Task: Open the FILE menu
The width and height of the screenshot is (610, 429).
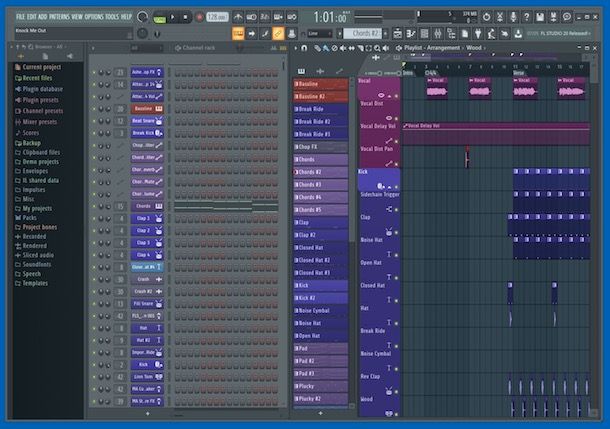Action: click(x=20, y=17)
